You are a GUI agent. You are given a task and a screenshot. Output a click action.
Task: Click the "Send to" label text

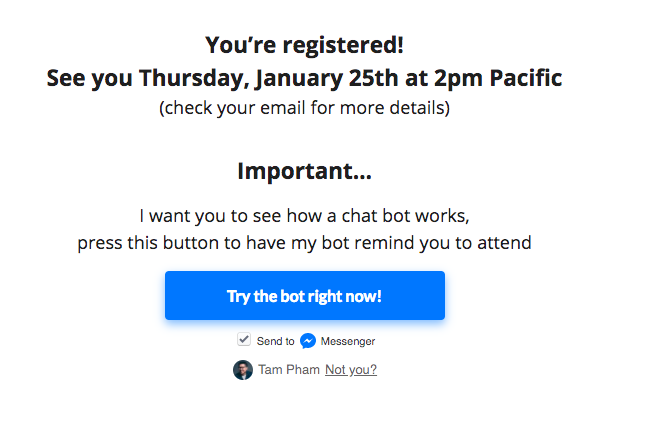[x=276, y=341]
